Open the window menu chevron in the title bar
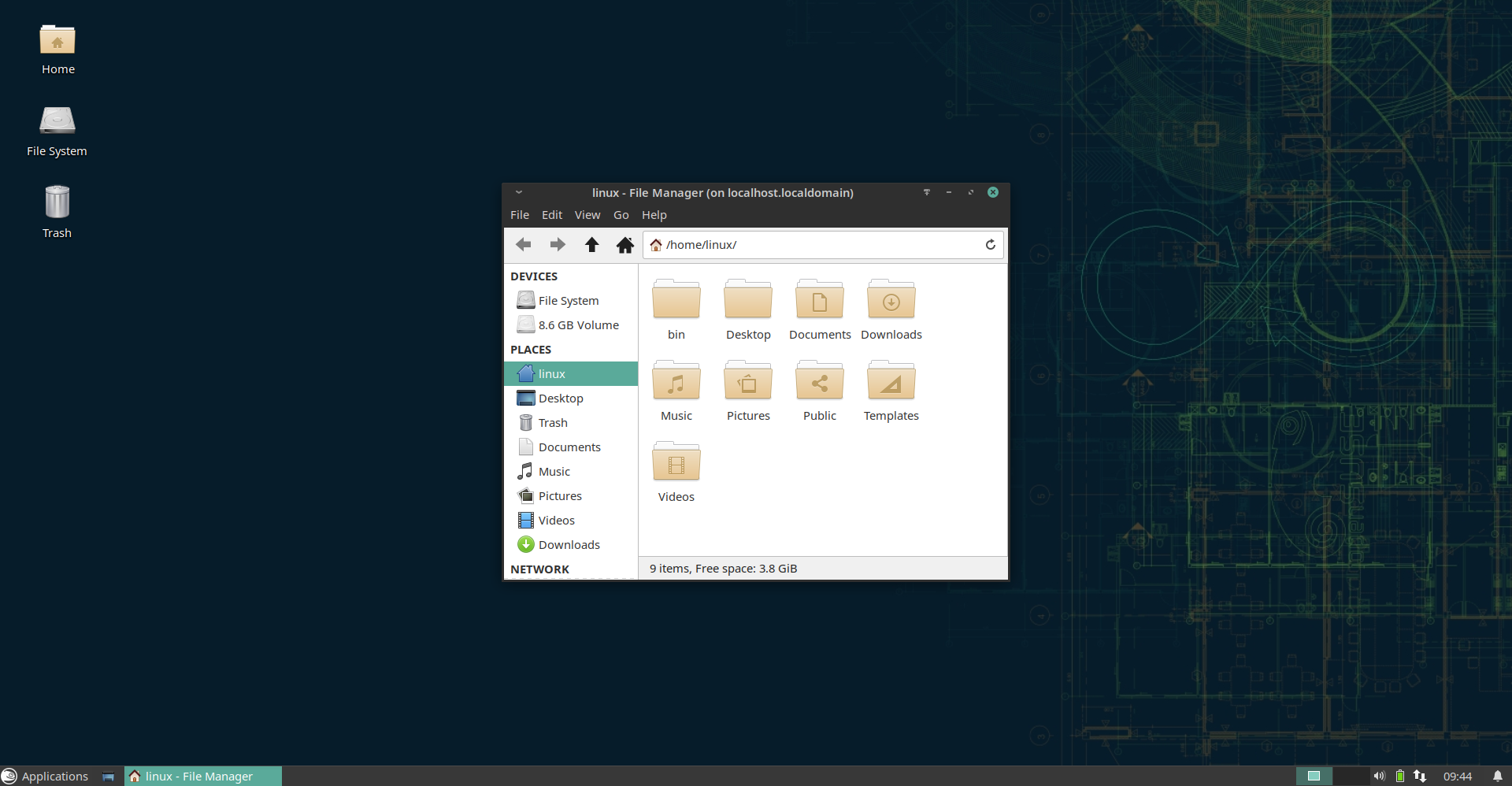The height and width of the screenshot is (786, 1512). coord(519,192)
